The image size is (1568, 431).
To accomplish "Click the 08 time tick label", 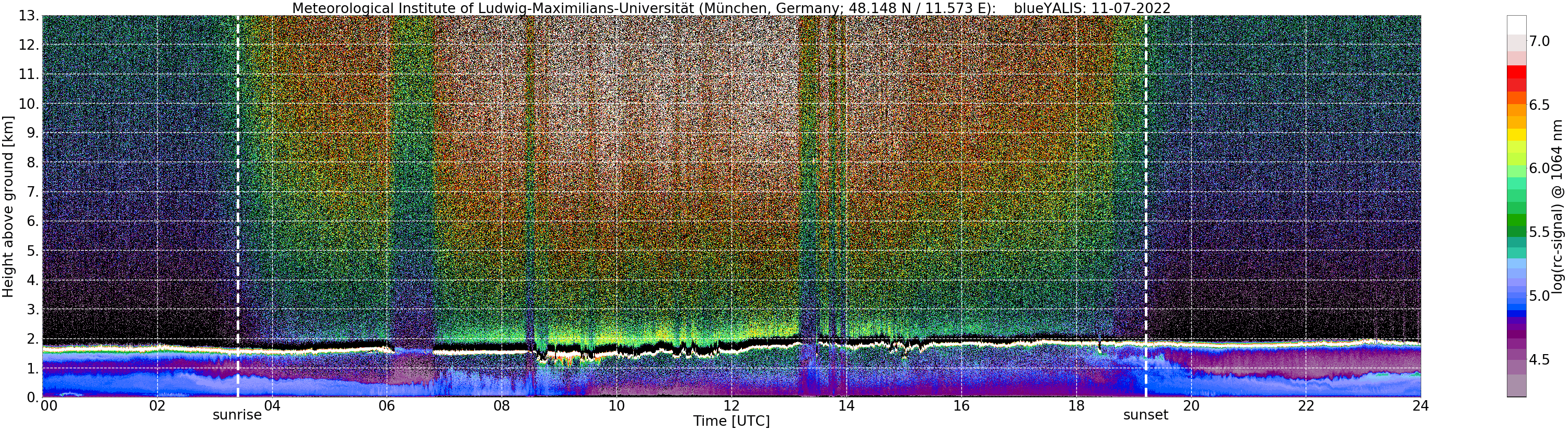I will pyautogui.click(x=502, y=406).
